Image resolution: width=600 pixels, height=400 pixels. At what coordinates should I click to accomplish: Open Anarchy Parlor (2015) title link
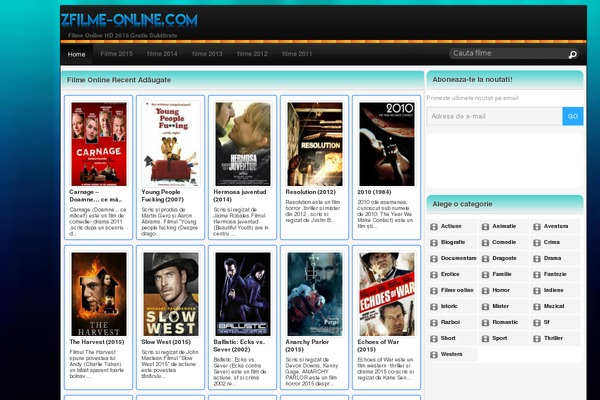tap(307, 346)
